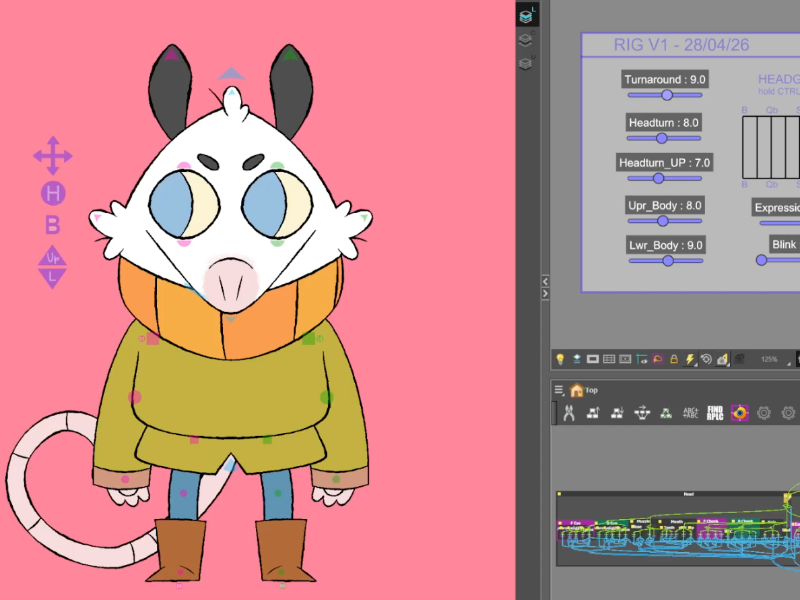Click the Expression label button
This screenshot has height=600, width=800.
pyautogui.click(x=776, y=208)
